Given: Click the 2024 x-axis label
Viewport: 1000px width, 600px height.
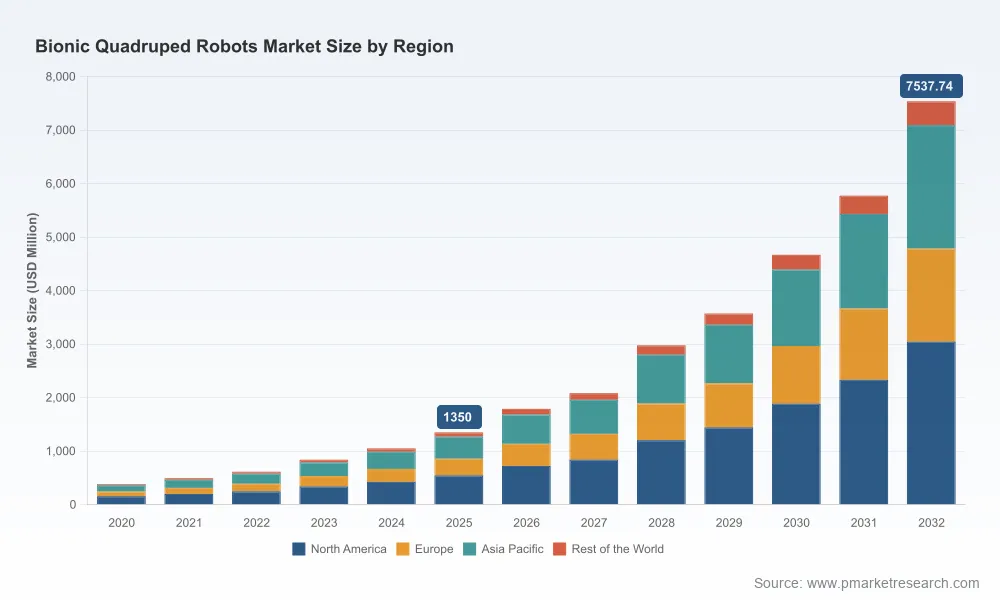Looking at the screenshot, I should [x=391, y=523].
